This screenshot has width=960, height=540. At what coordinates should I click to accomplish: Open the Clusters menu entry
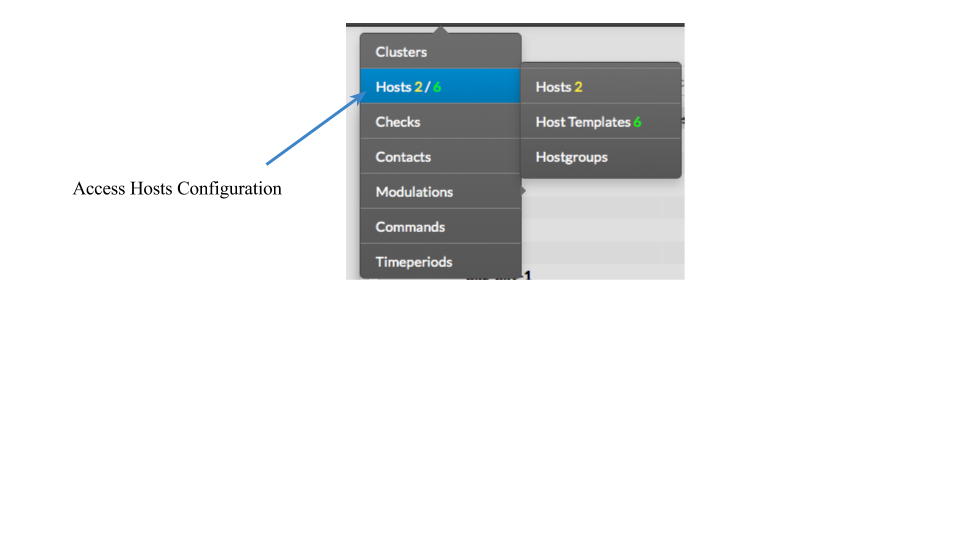coord(440,51)
